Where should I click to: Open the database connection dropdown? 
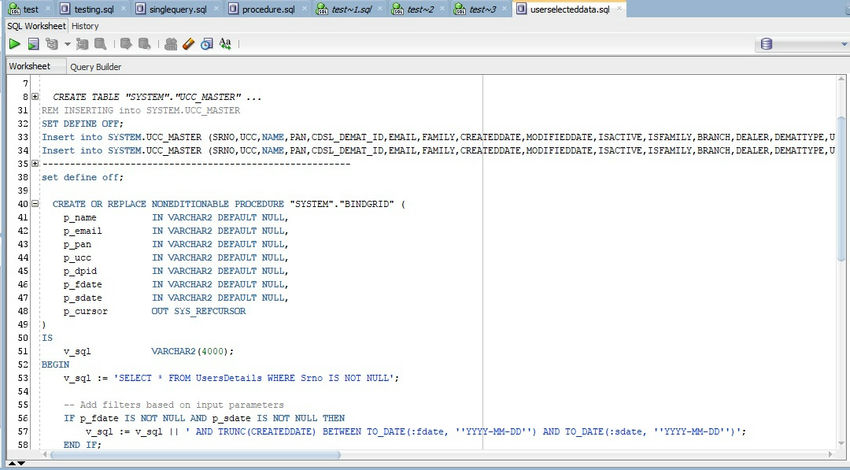coord(845,44)
